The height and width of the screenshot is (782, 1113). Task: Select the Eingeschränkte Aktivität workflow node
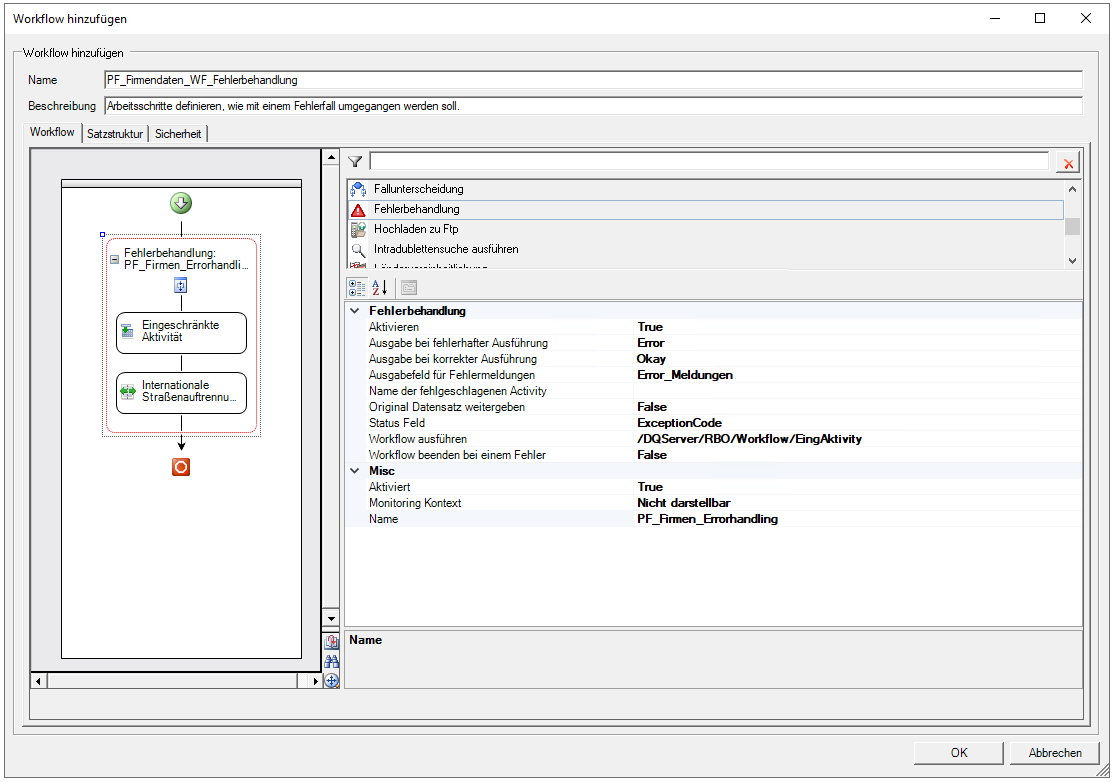click(x=181, y=333)
